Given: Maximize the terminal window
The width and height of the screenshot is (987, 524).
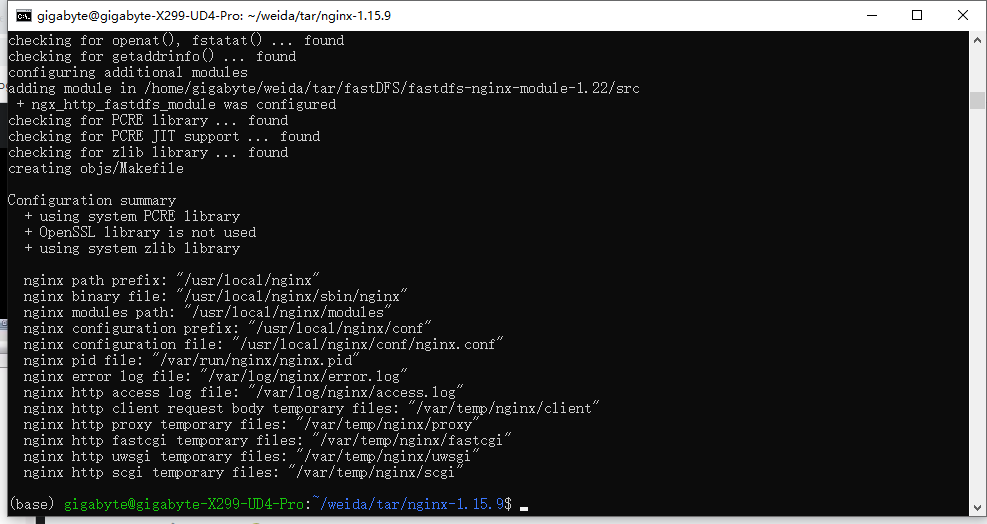Looking at the screenshot, I should [917, 15].
